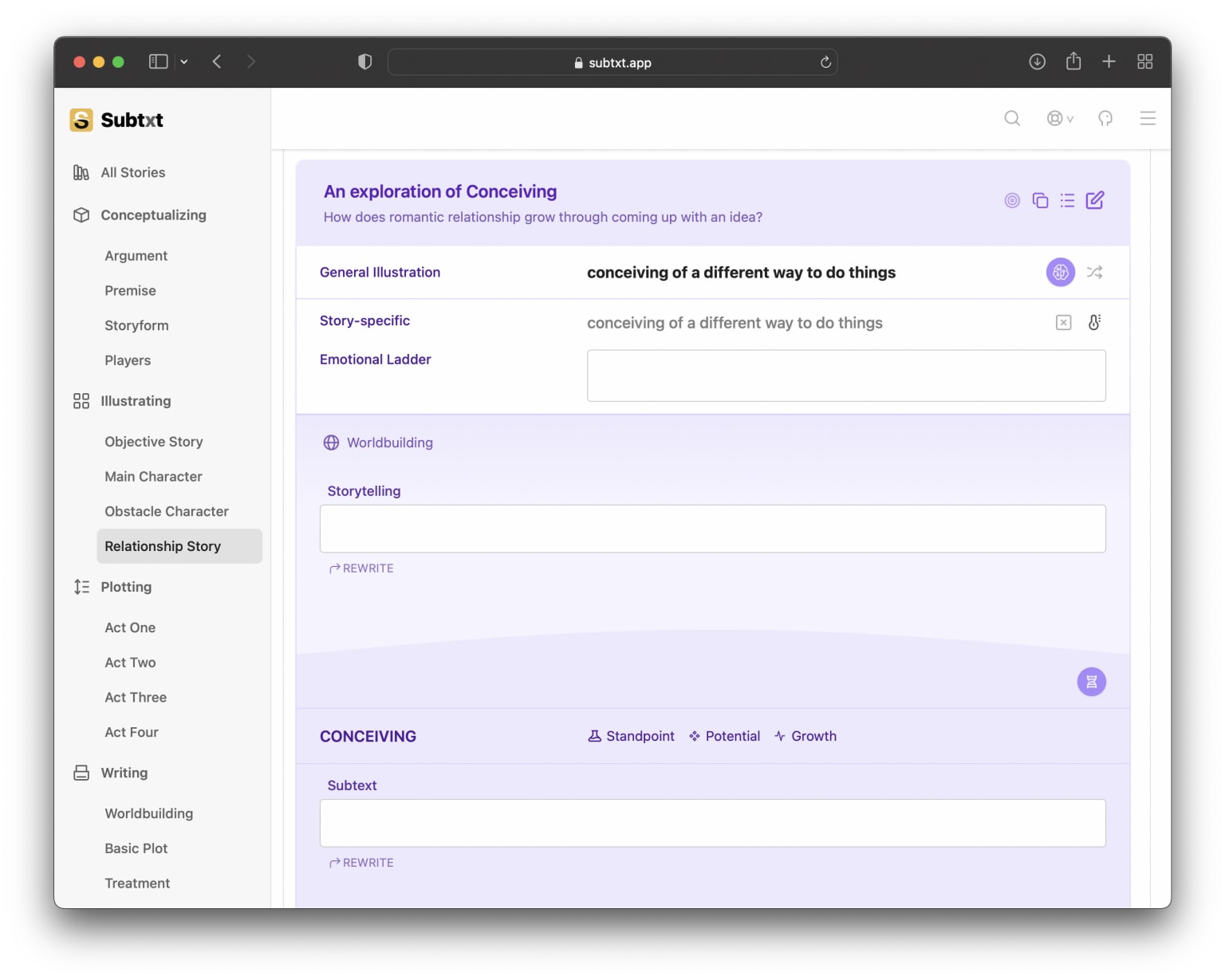Screen dimensions: 1225x980
Task: Click the Illustrating grid icon
Action: (x=81, y=401)
